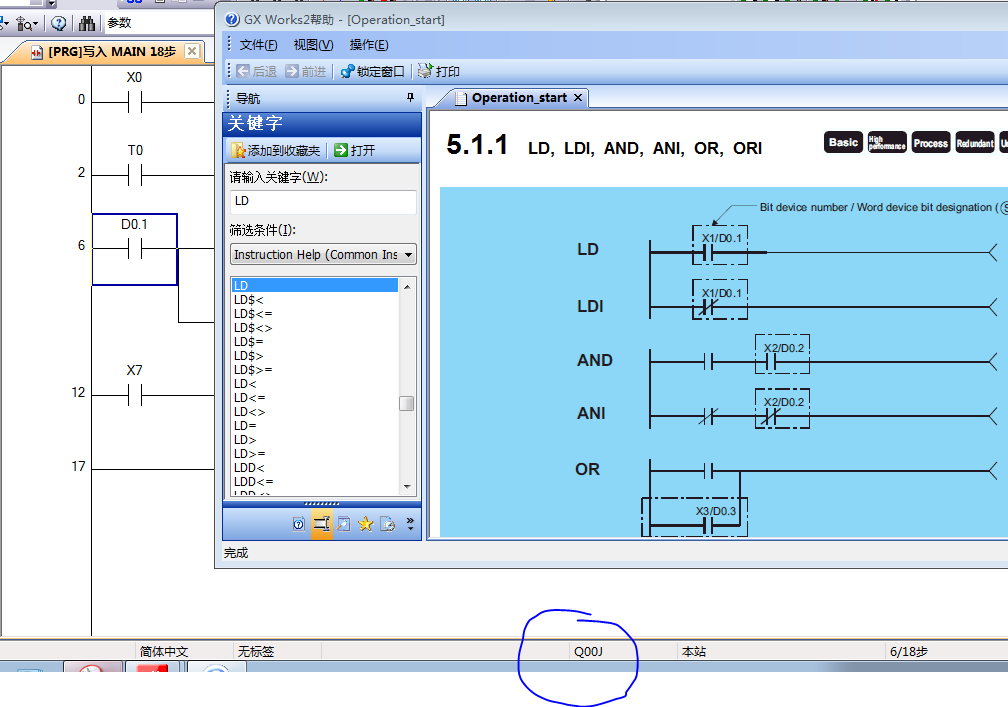Open the Favorites star icon in navigation pane
The image size is (1008, 707).
click(366, 524)
